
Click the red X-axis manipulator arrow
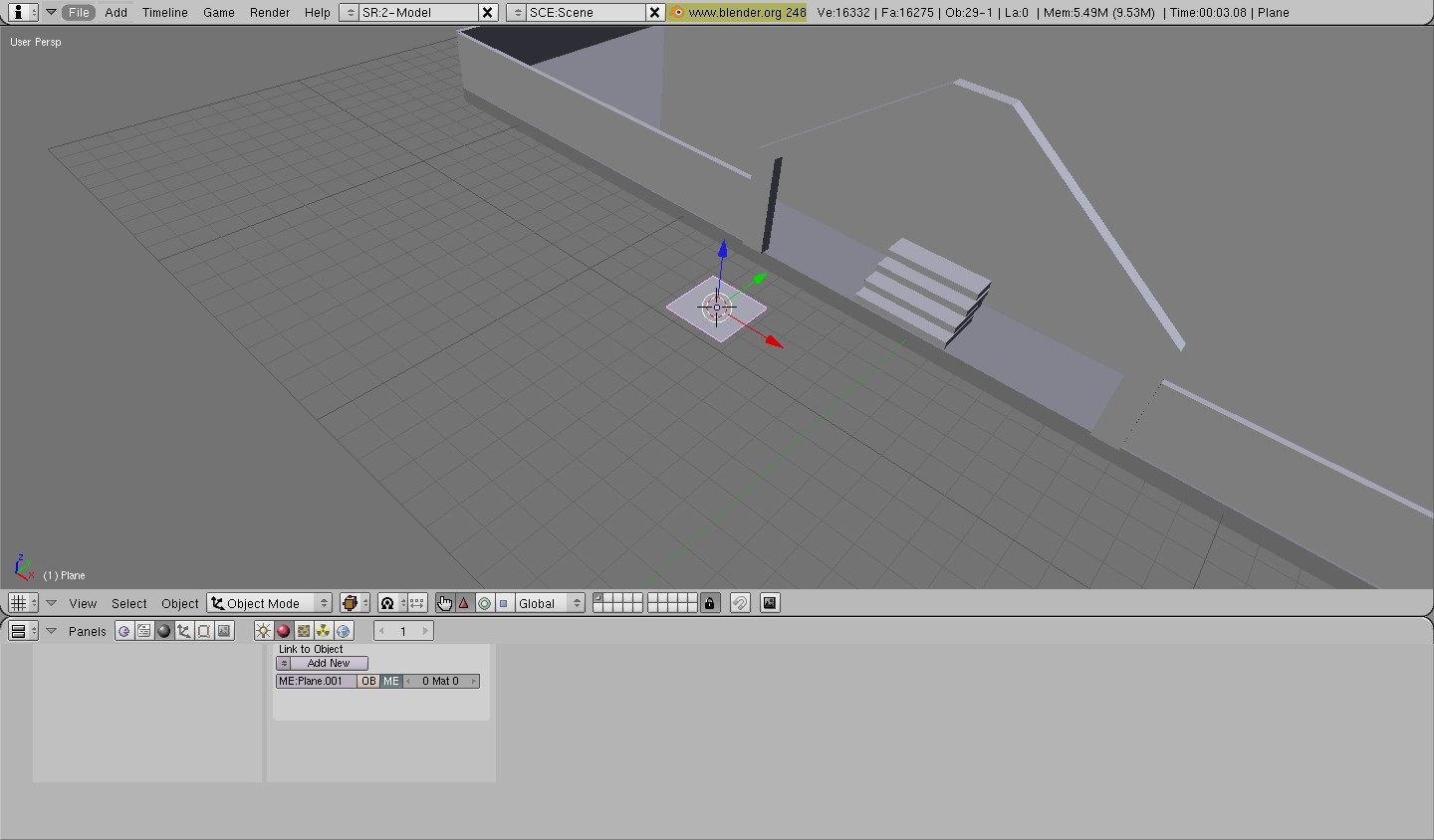774,342
